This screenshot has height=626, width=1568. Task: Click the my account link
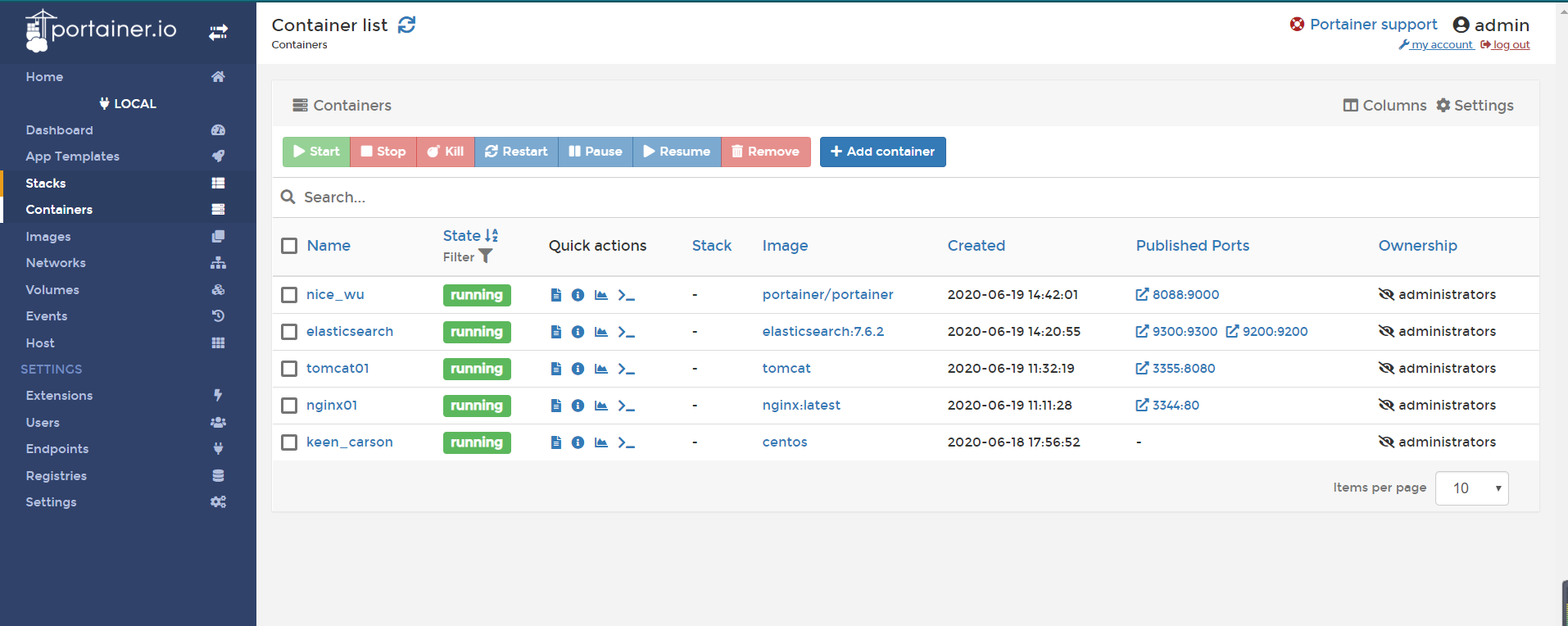tap(1436, 45)
